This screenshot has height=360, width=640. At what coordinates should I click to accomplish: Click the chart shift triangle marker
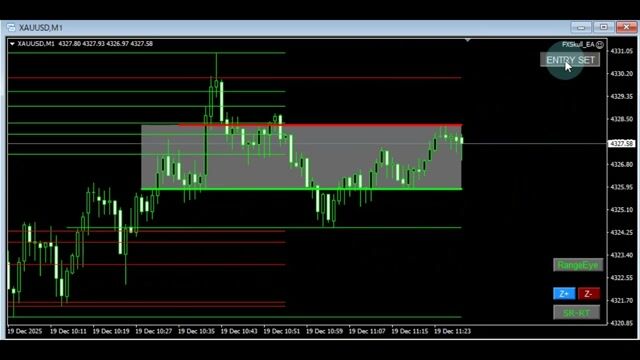coord(467,40)
